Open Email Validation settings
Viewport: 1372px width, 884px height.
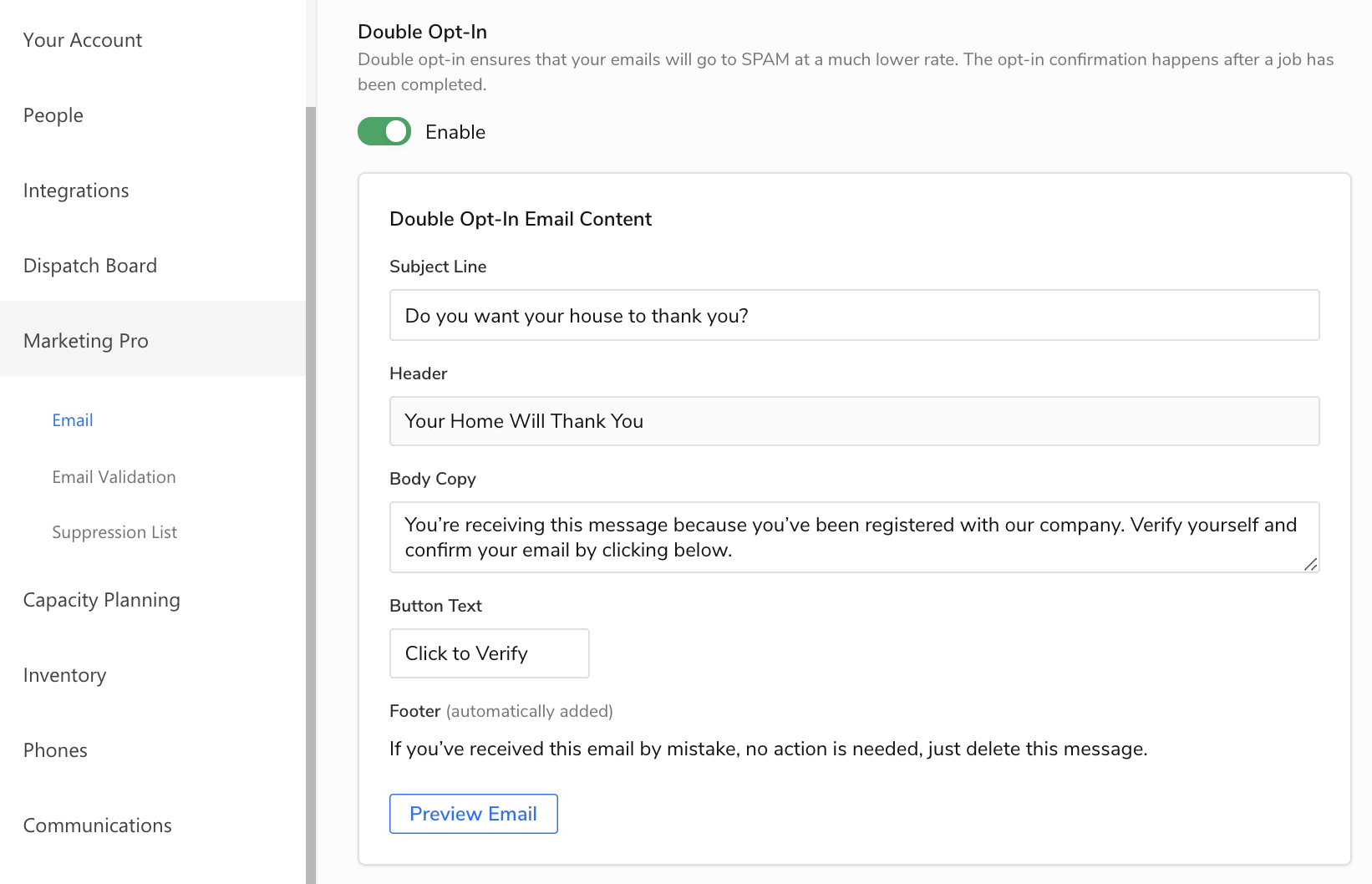[114, 477]
